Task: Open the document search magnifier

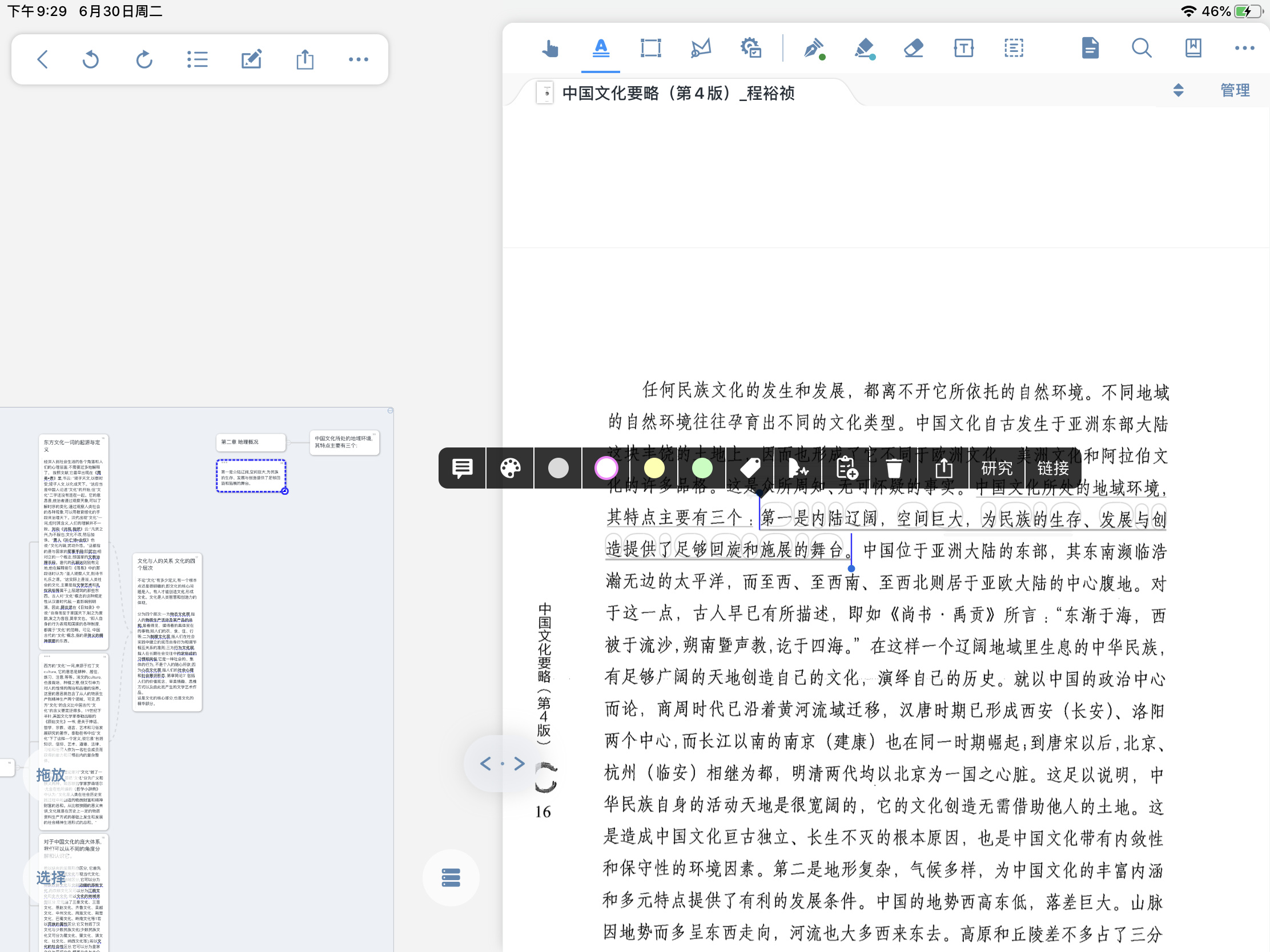Action: click(x=1142, y=48)
